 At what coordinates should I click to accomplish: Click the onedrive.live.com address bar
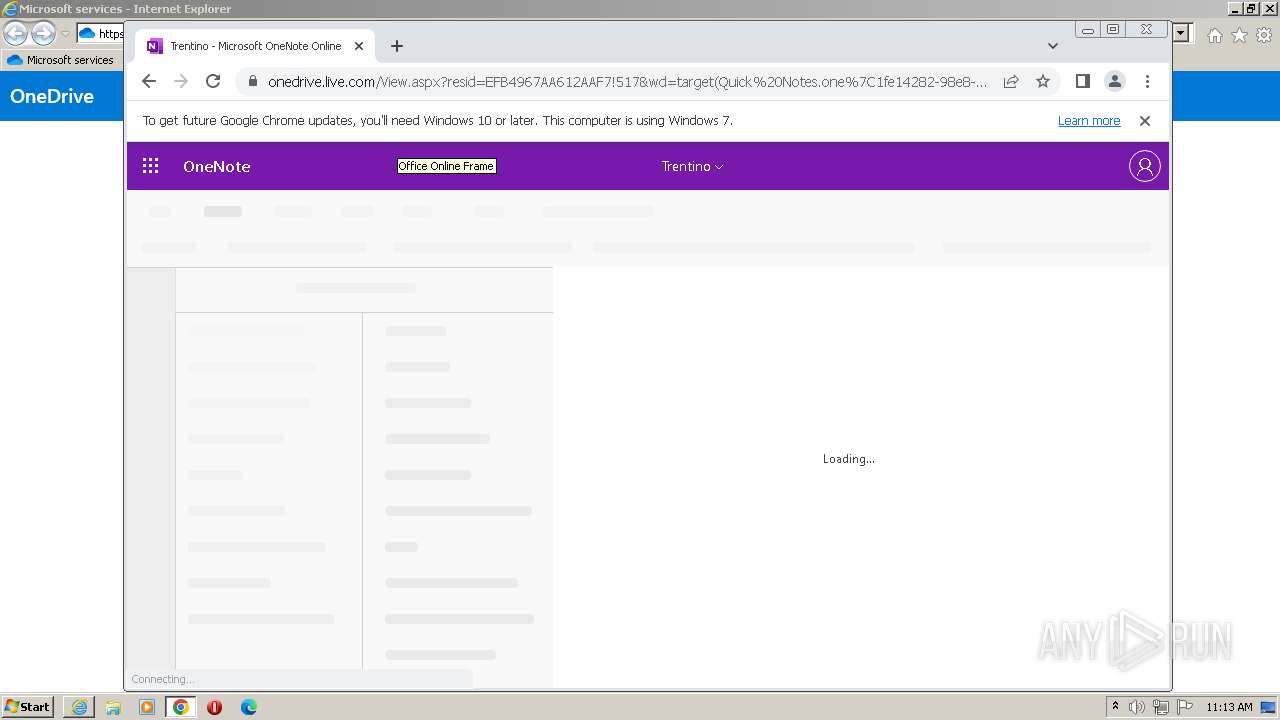(x=627, y=82)
